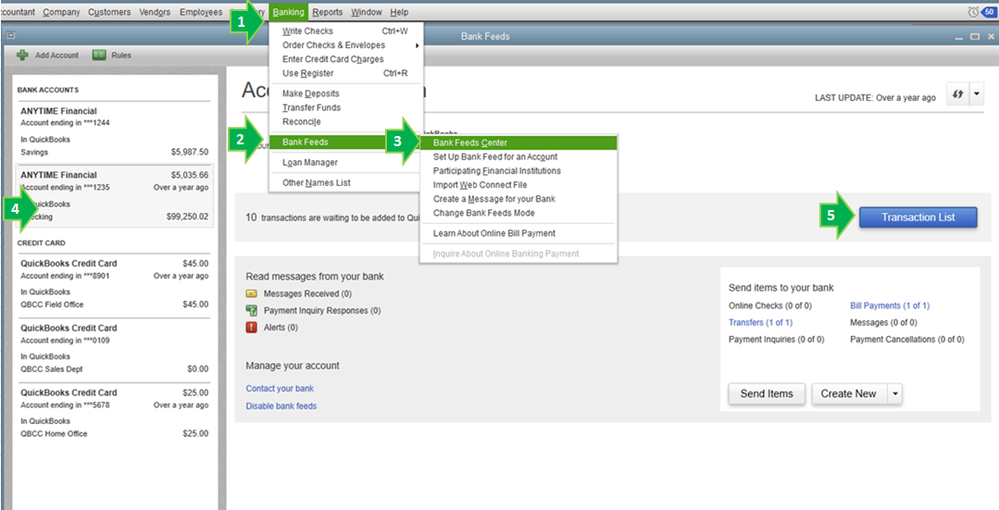
Task: Open the Help menu
Action: click(399, 12)
